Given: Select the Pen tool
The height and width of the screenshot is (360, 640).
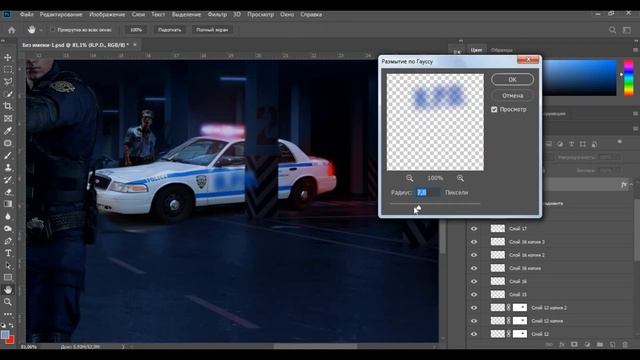Looking at the screenshot, I should point(8,241).
